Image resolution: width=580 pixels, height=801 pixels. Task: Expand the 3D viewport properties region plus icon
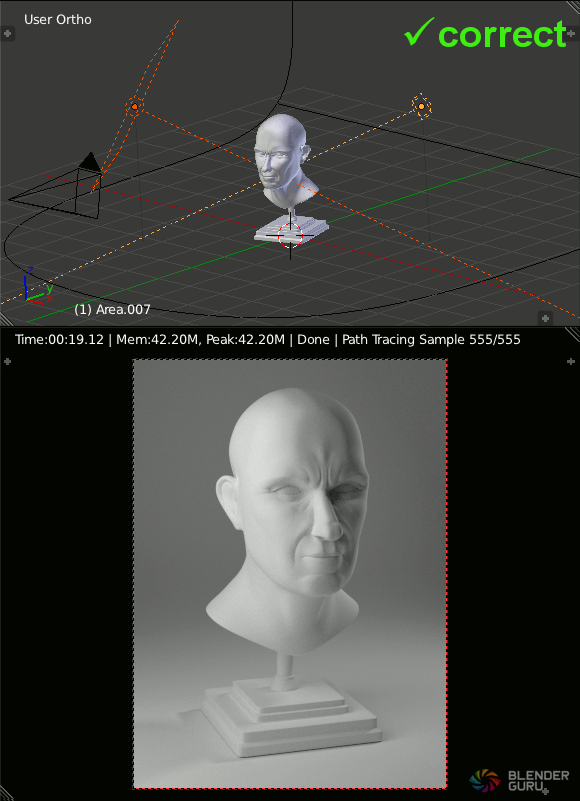571,34
